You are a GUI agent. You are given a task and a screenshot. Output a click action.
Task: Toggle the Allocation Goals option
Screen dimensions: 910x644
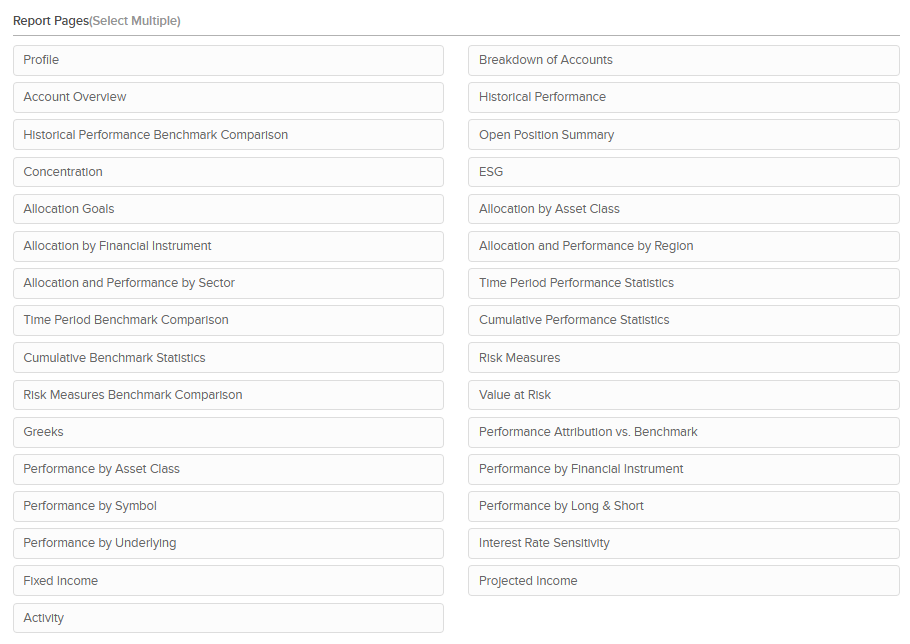pos(228,209)
